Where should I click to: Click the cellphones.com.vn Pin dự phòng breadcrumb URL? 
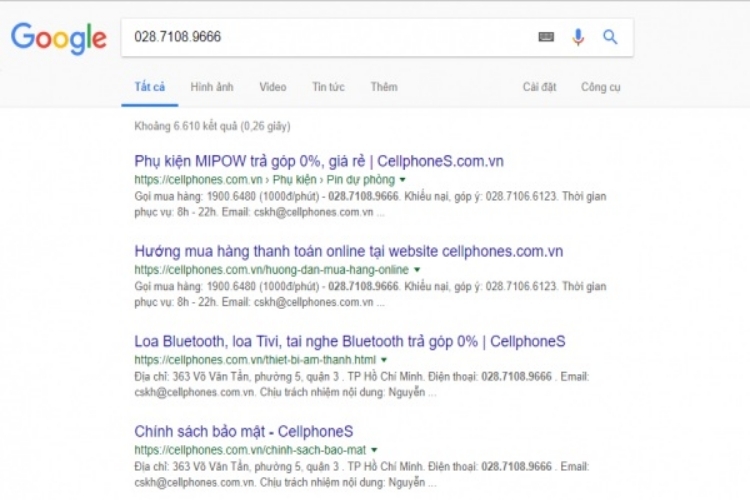pyautogui.click(x=265, y=180)
